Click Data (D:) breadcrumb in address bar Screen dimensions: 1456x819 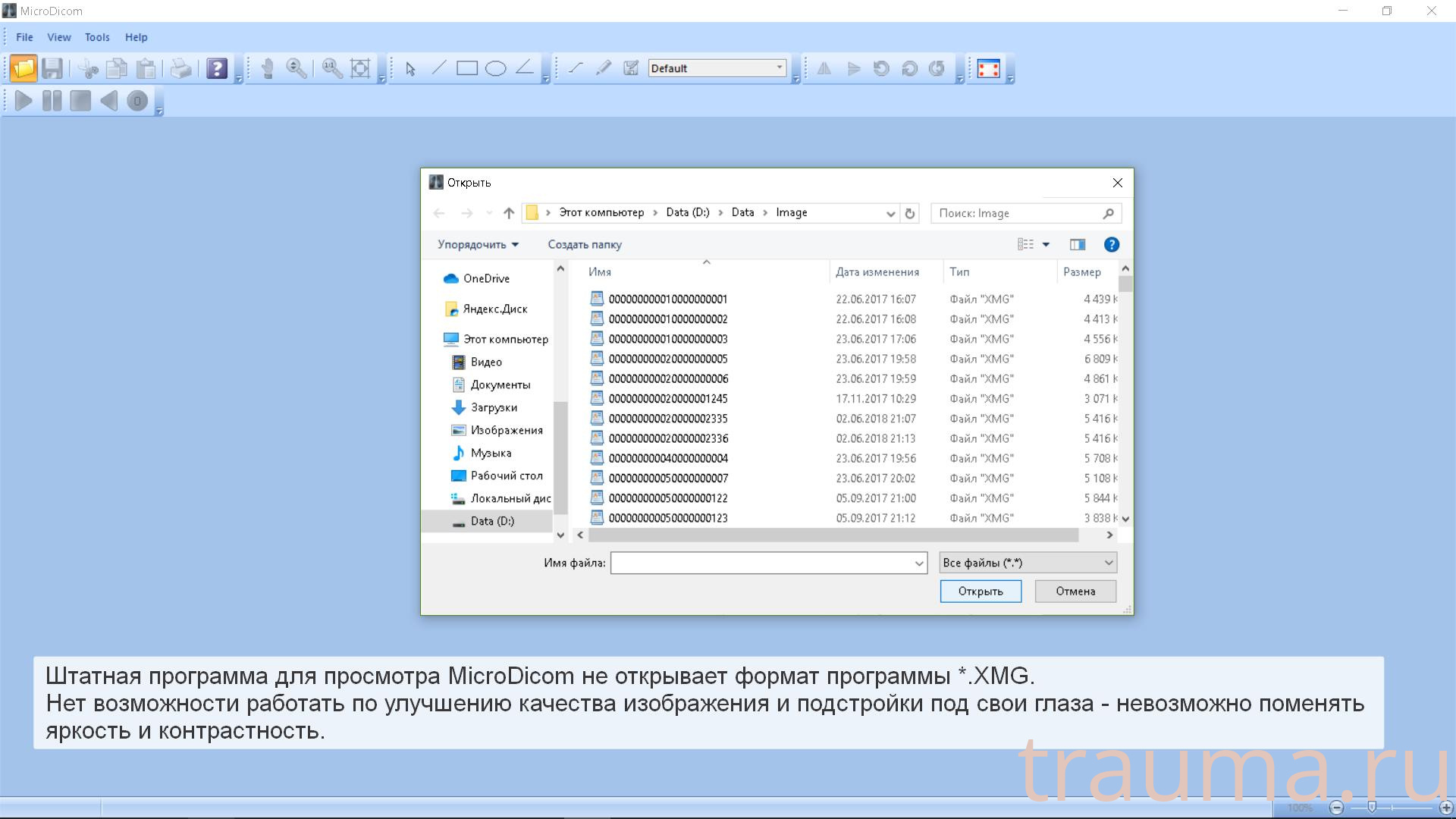(x=688, y=212)
